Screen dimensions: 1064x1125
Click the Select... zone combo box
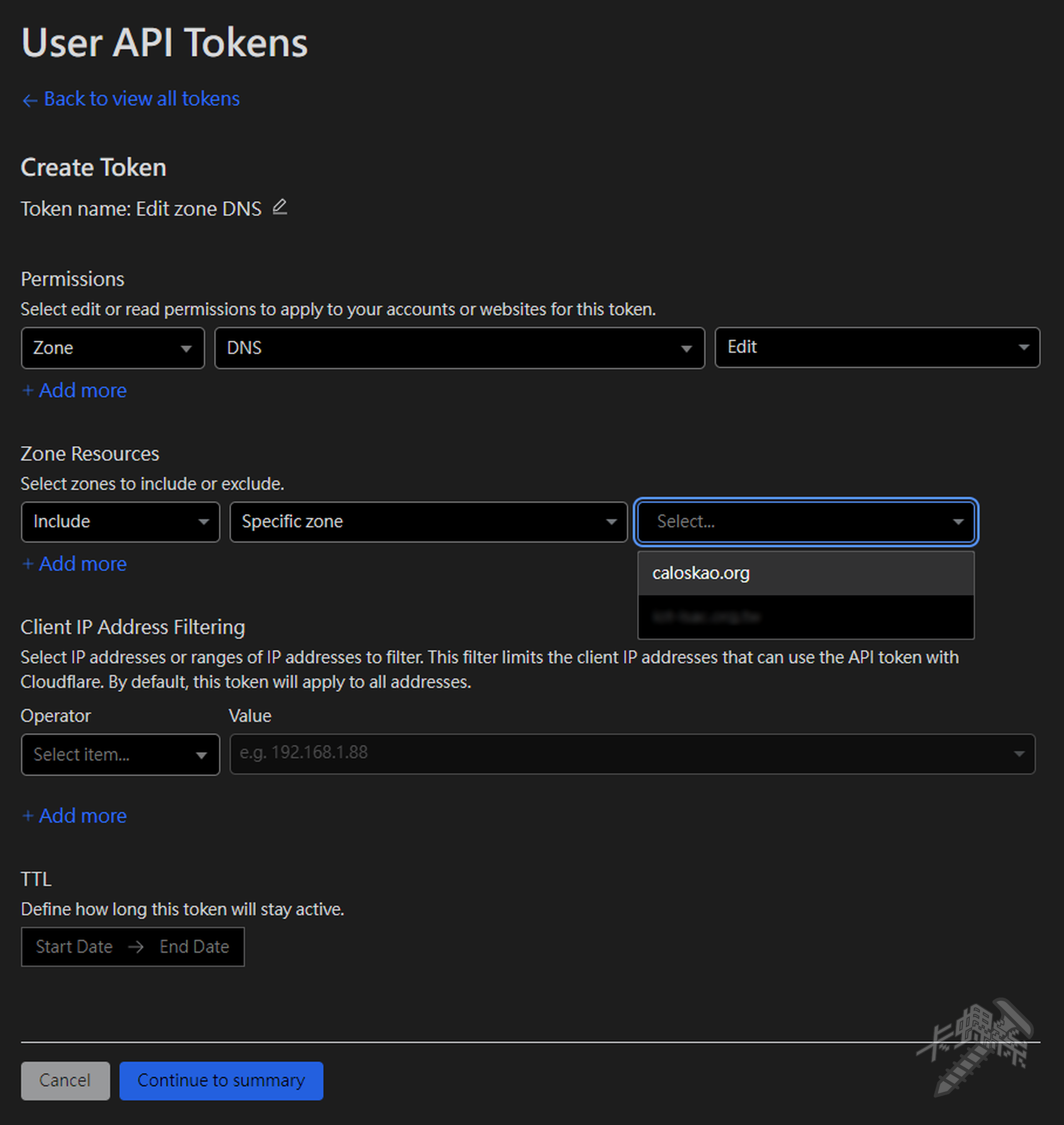805,521
